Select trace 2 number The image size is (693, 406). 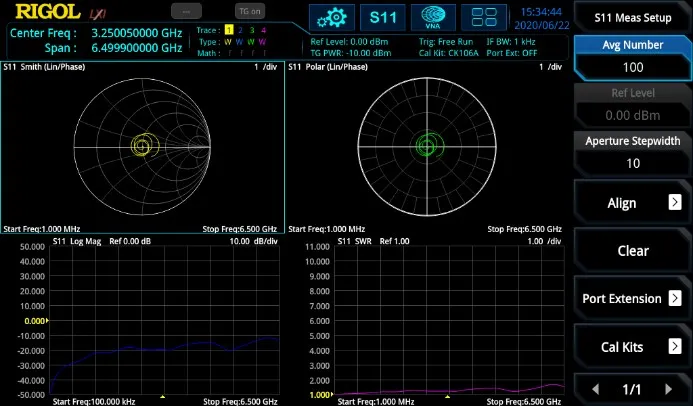[x=240, y=30]
